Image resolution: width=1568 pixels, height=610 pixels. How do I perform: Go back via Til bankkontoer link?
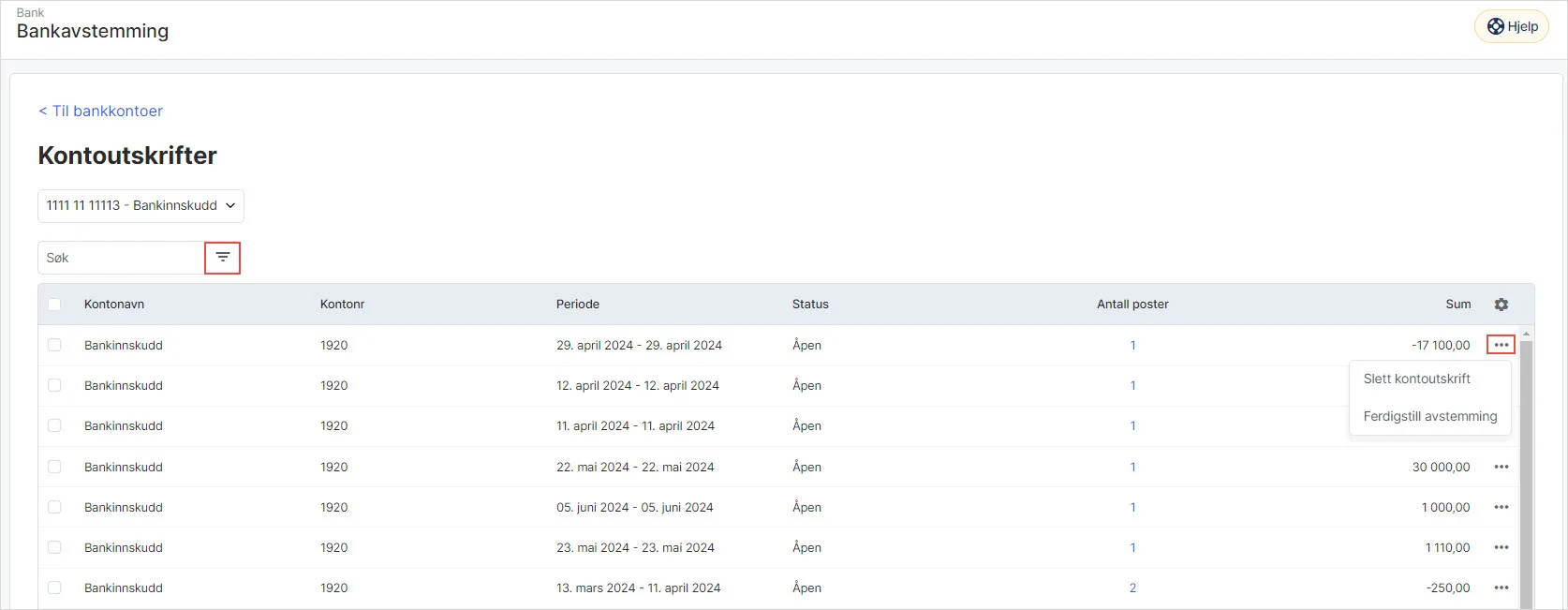(x=100, y=111)
